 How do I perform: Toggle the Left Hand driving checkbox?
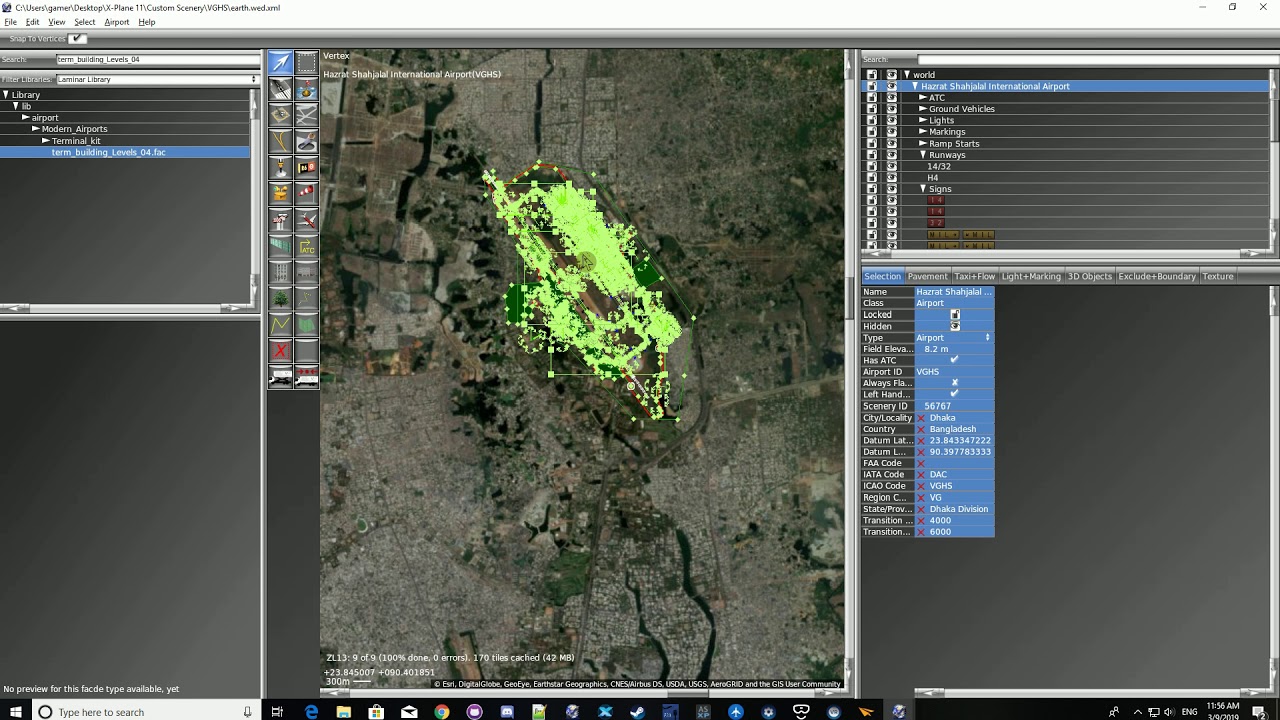click(x=955, y=394)
